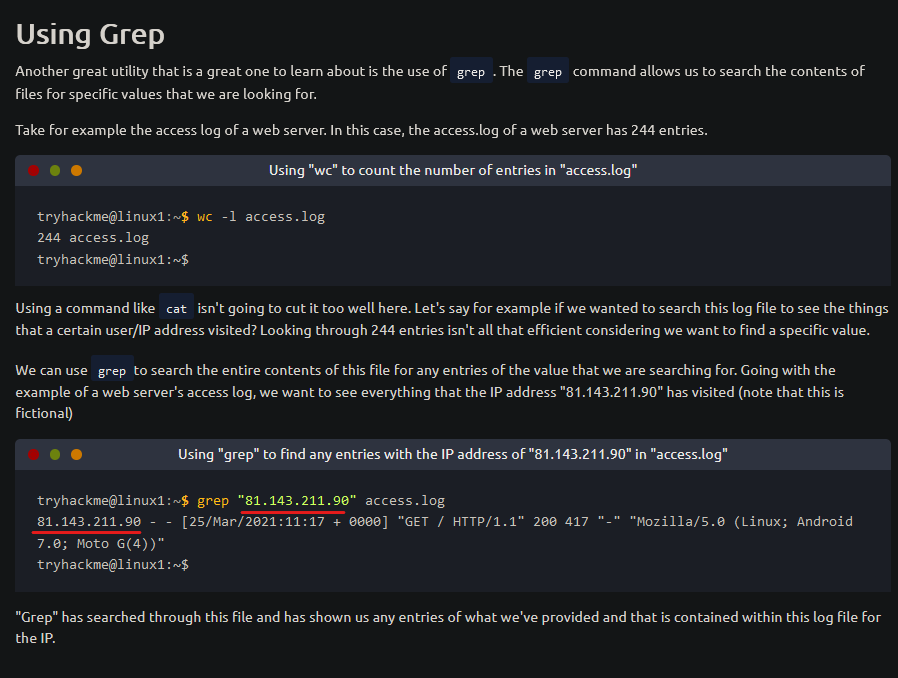Image resolution: width=898 pixels, height=678 pixels.
Task: Click the inline 'grep' code tag after 'The'
Action: [x=548, y=71]
